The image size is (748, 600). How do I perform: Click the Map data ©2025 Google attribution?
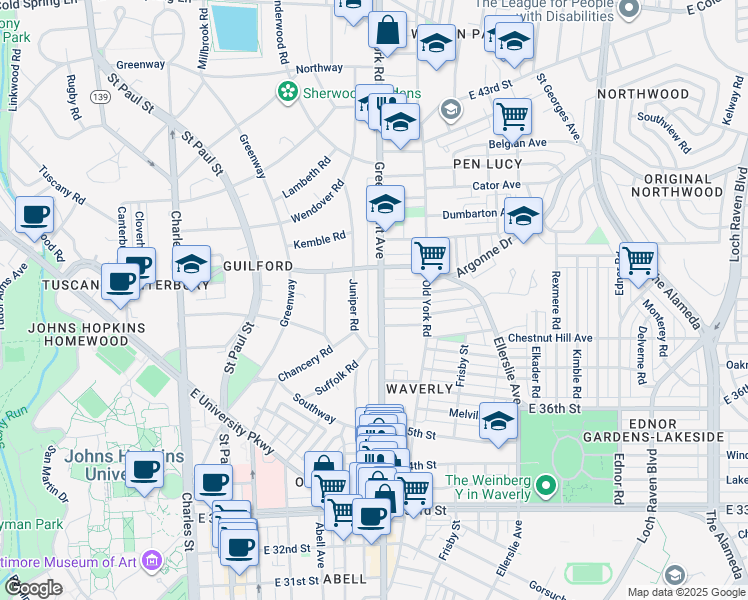pos(685,592)
